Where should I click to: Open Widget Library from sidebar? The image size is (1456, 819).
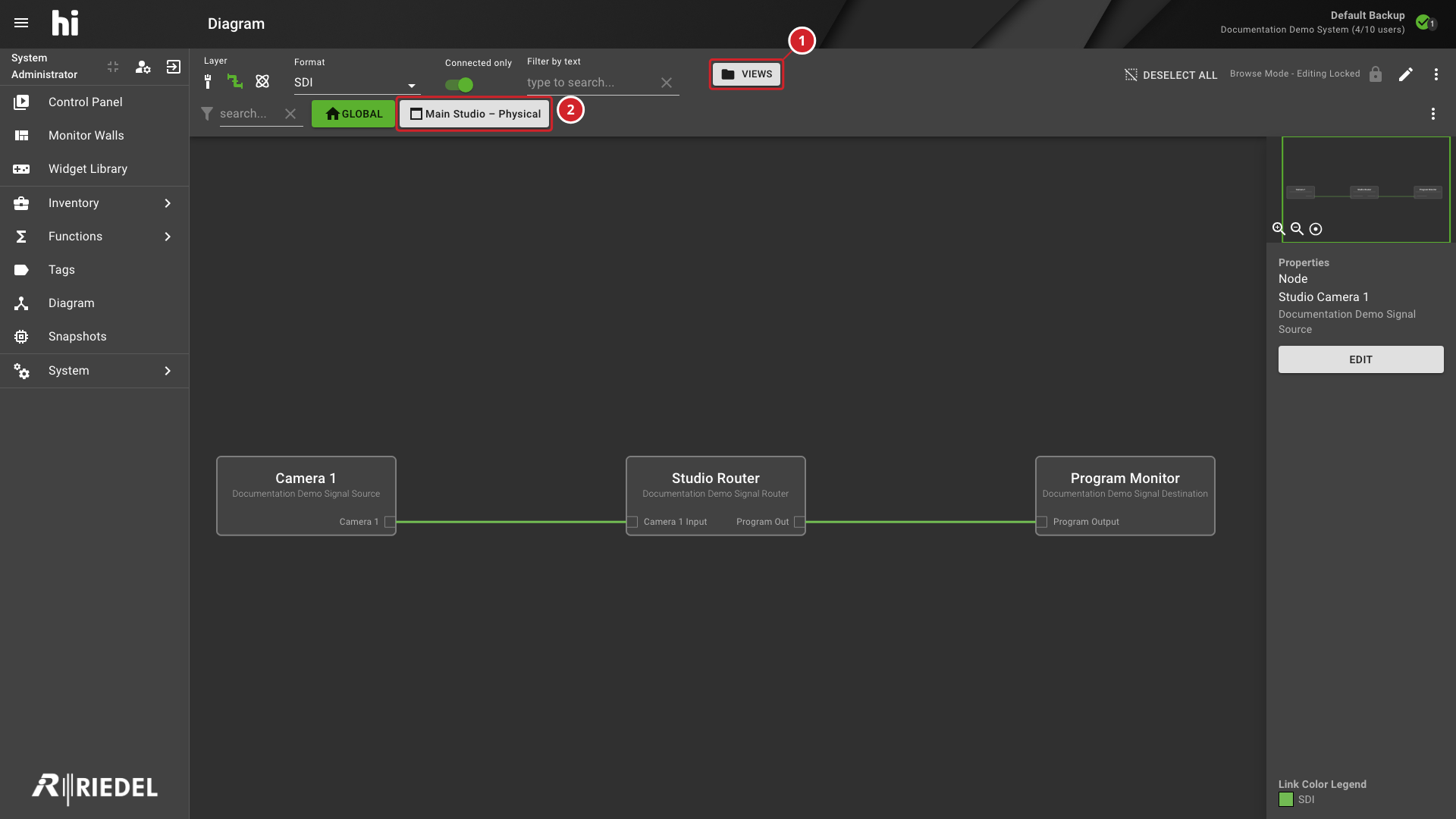click(x=94, y=169)
